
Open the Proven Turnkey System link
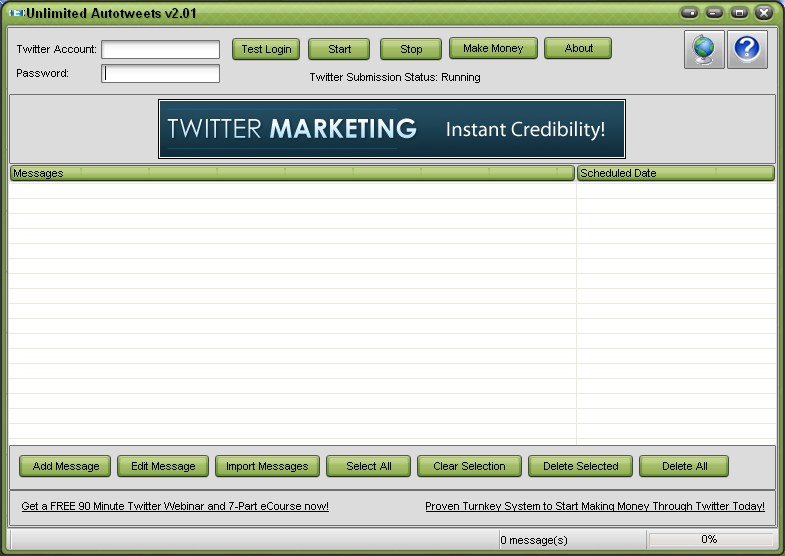(x=595, y=506)
